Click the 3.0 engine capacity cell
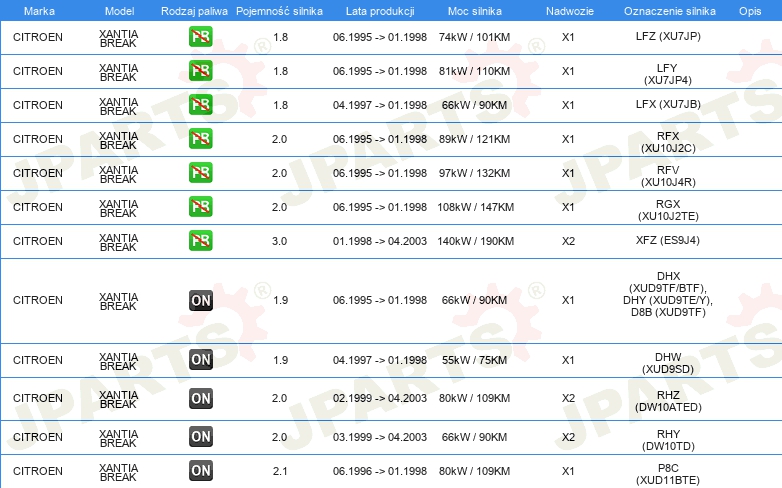Image resolution: width=782 pixels, height=488 pixels. (279, 241)
